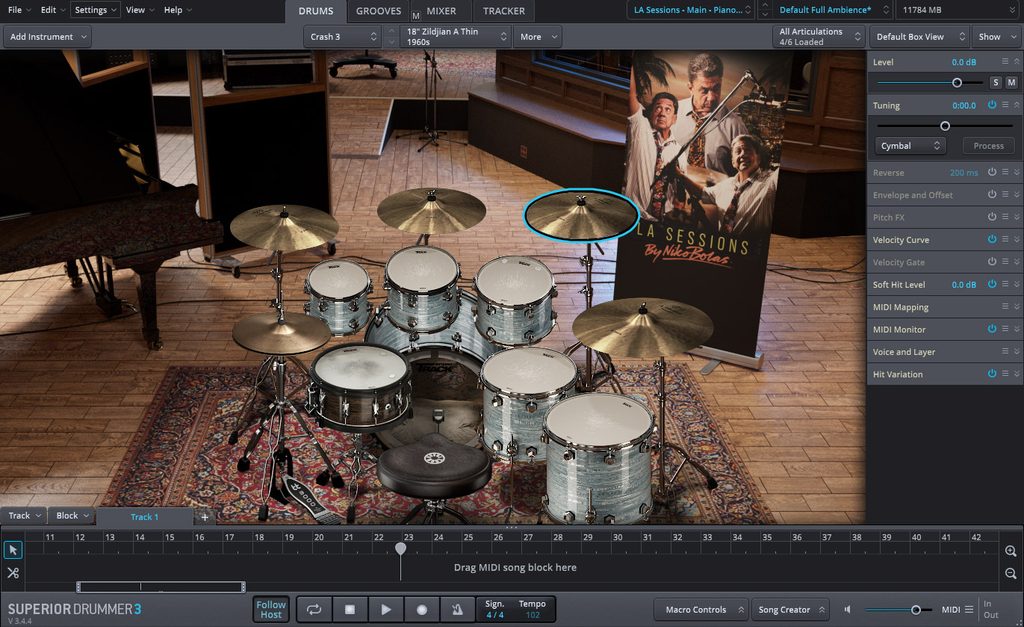Solo the instrument with the S button
1024x627 pixels.
(x=995, y=82)
